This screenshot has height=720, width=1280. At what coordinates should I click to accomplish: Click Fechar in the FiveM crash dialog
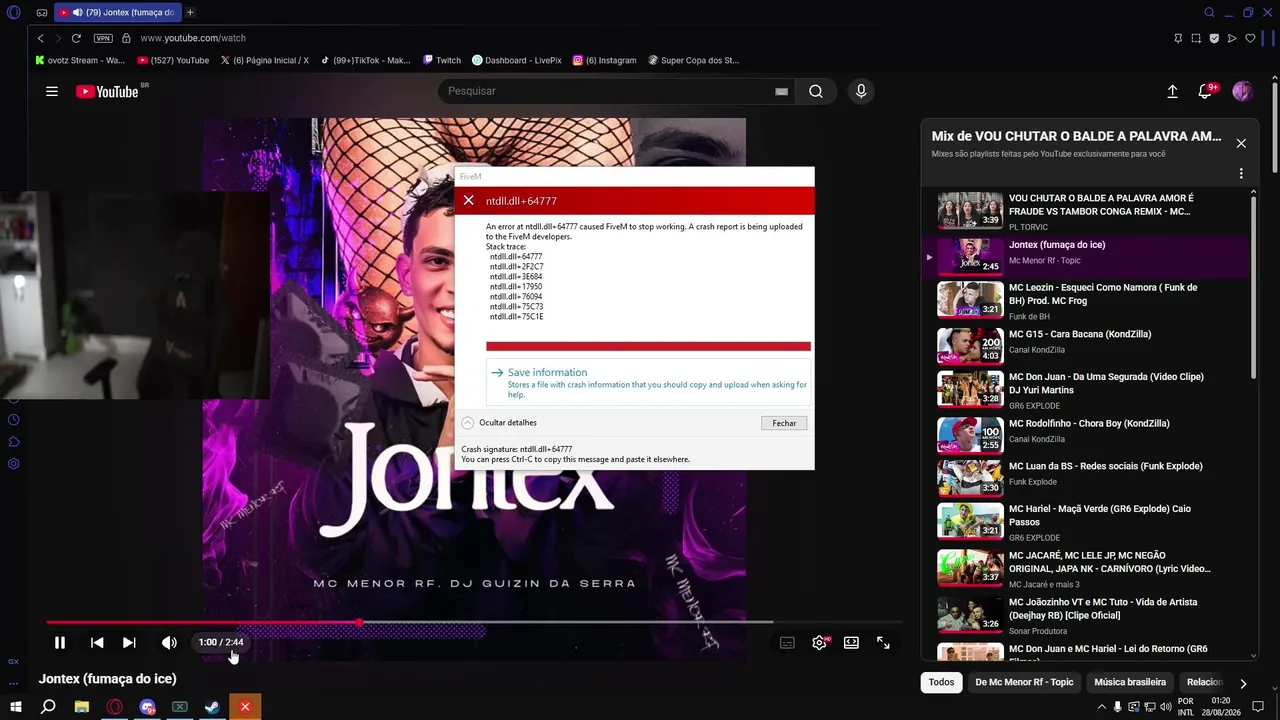click(784, 423)
